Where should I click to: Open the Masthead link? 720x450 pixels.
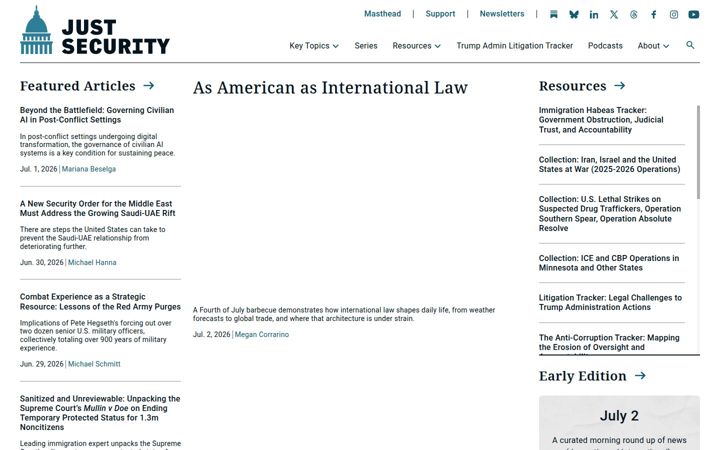tap(382, 14)
